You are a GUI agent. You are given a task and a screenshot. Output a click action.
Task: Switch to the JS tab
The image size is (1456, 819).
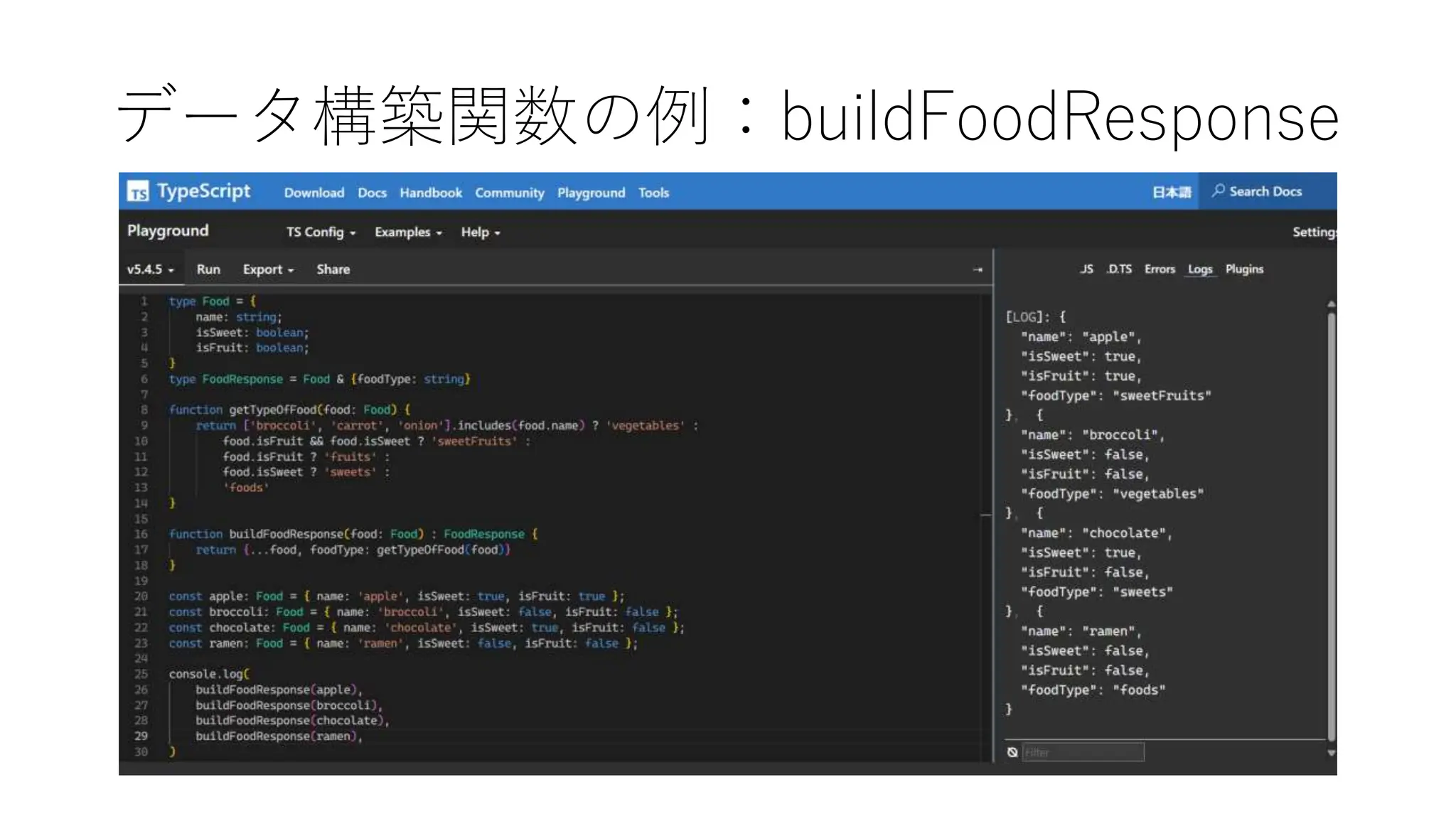(x=1086, y=269)
